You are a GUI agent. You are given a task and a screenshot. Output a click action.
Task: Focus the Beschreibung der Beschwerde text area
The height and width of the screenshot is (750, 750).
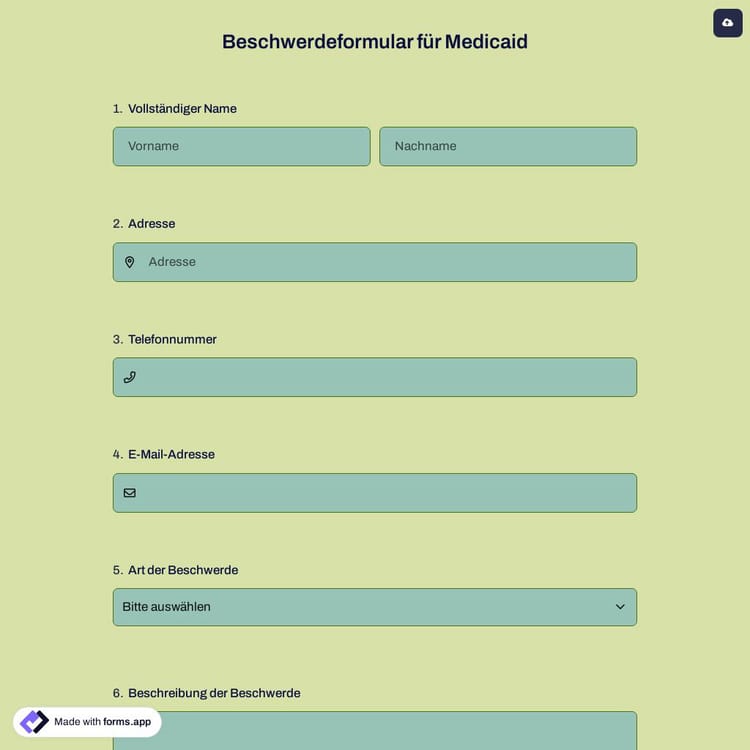400,731
